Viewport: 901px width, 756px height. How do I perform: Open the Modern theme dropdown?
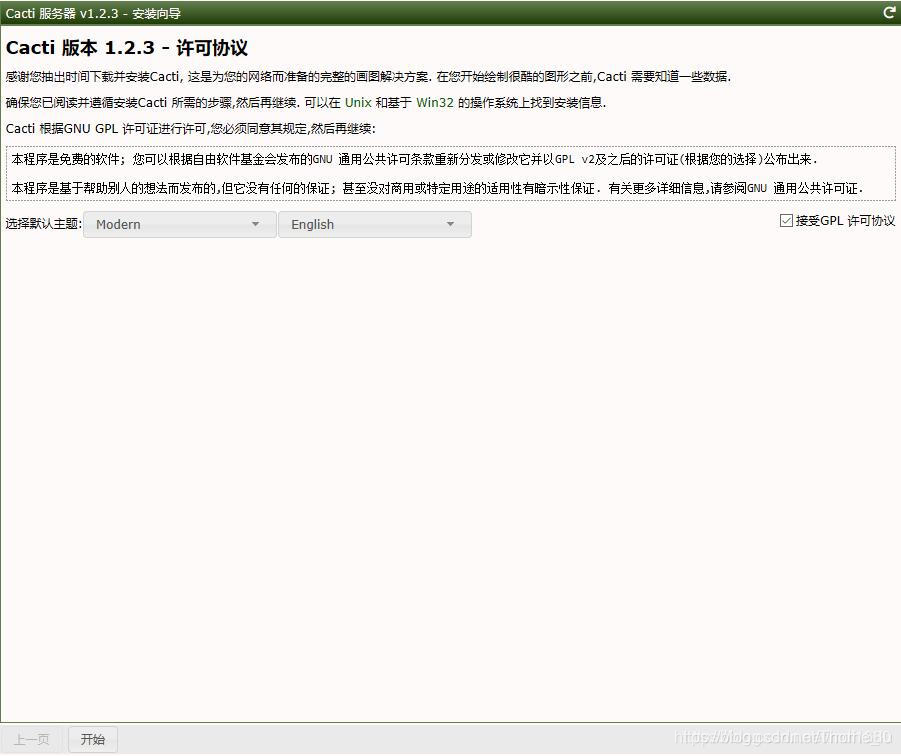click(x=179, y=225)
